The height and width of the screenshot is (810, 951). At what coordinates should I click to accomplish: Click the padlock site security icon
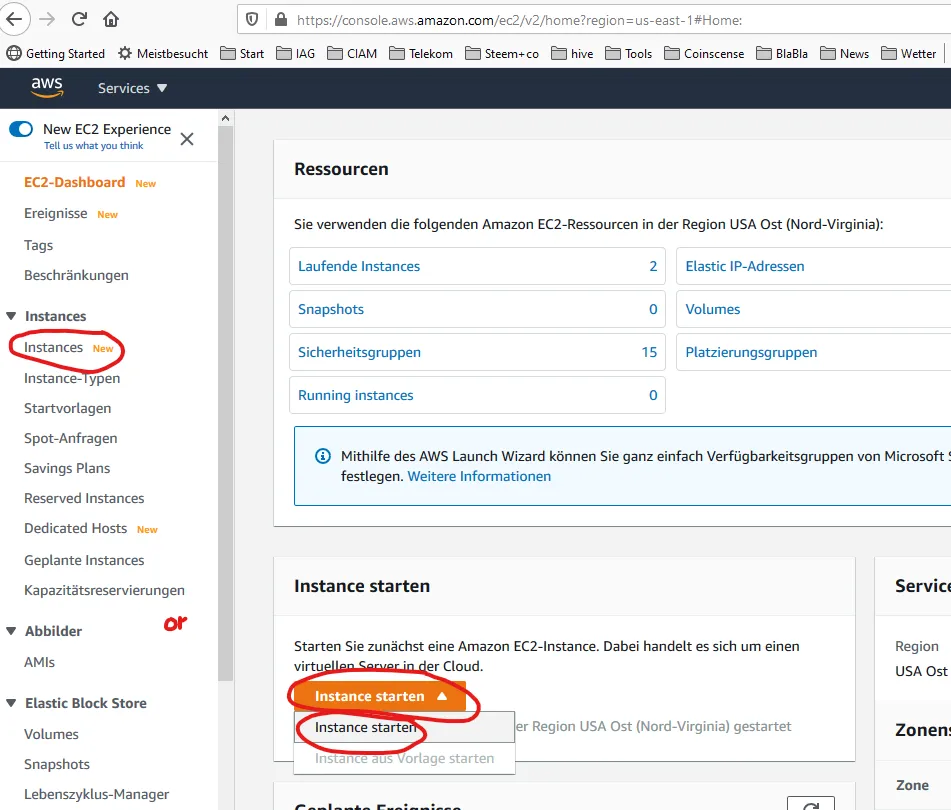tap(281, 20)
